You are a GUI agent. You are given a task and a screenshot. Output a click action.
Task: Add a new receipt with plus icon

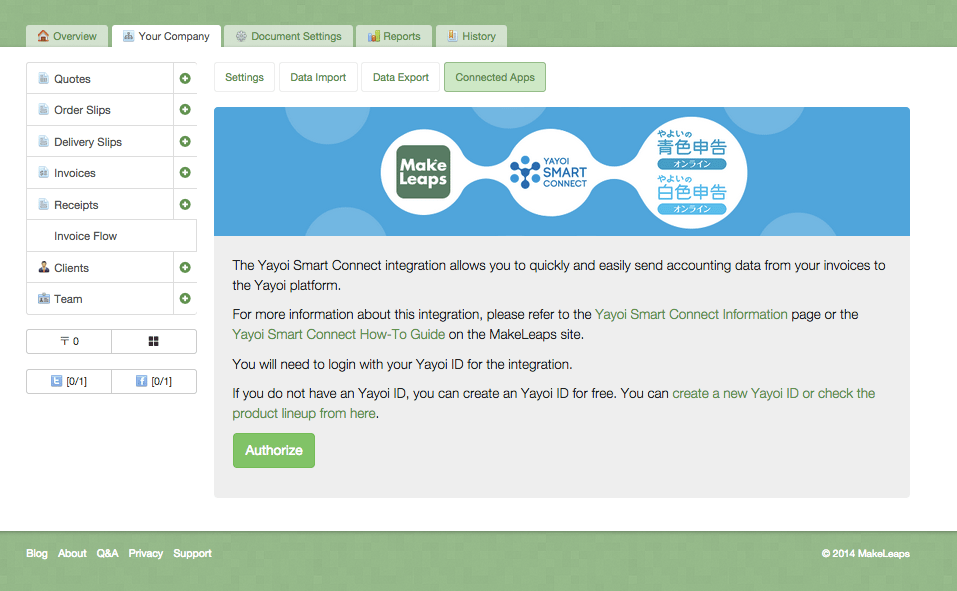coord(185,204)
